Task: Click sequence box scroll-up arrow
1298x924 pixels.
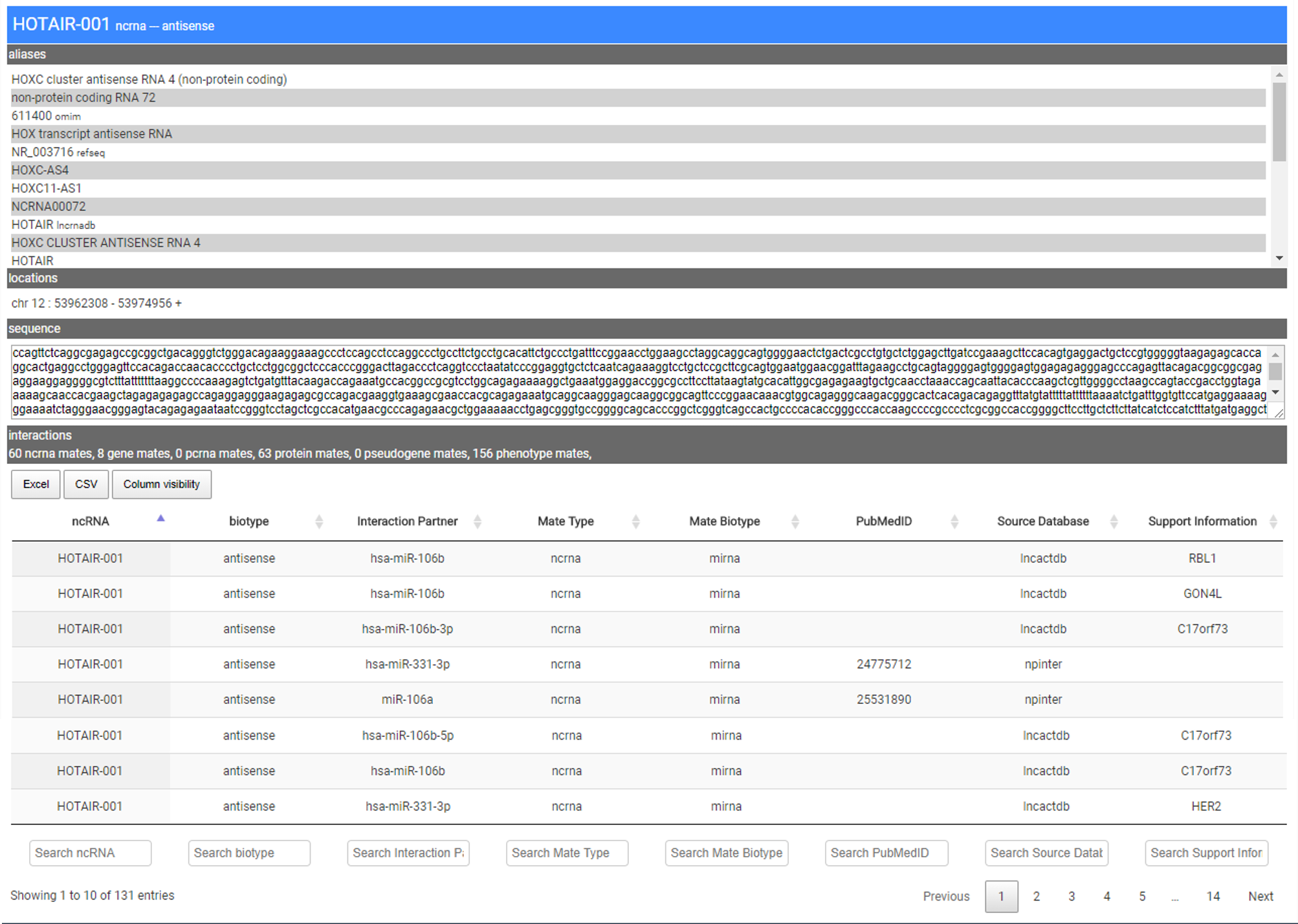Action: click(1275, 355)
